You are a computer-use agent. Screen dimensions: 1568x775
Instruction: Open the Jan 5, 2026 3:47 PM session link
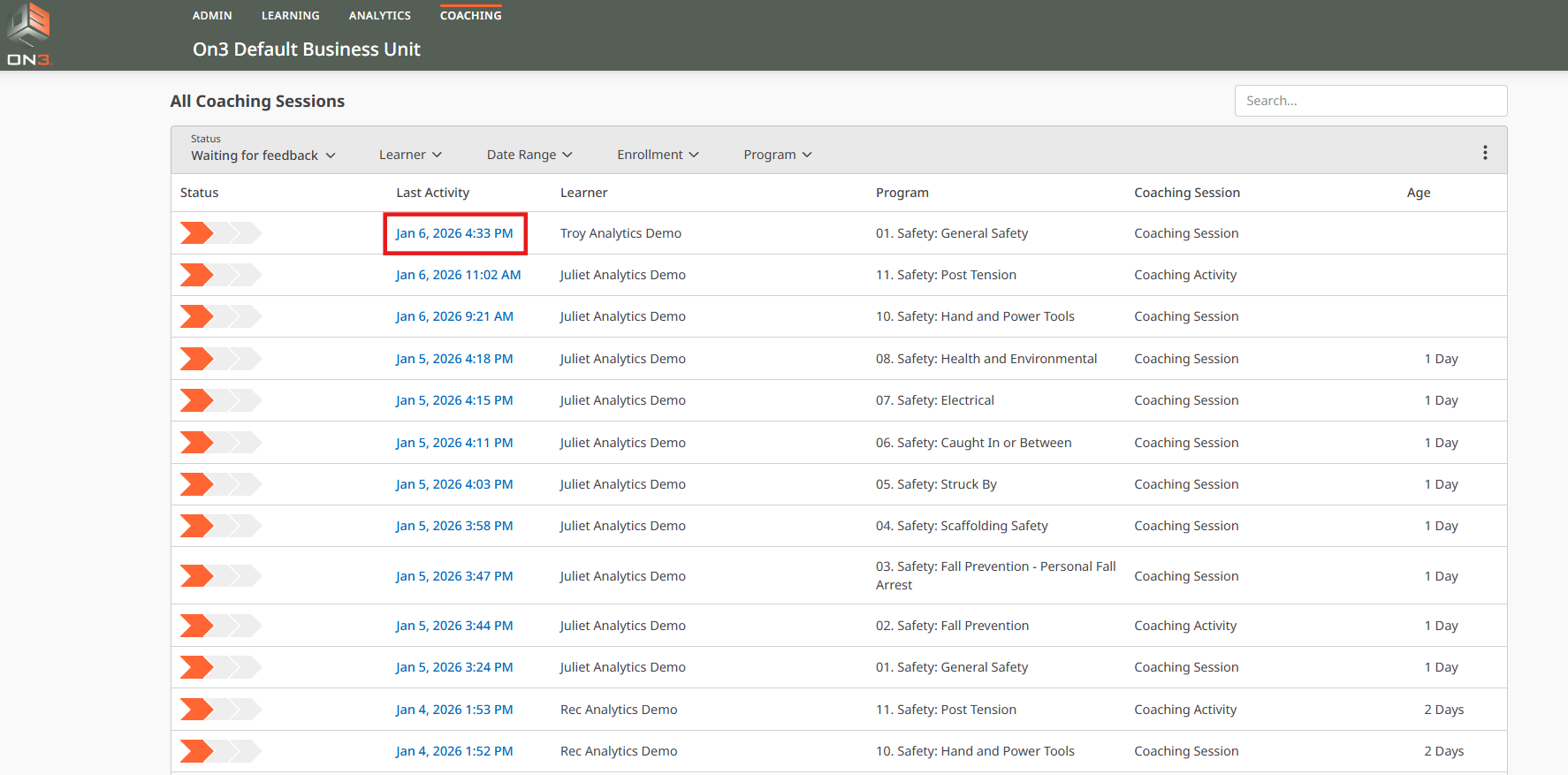(454, 576)
